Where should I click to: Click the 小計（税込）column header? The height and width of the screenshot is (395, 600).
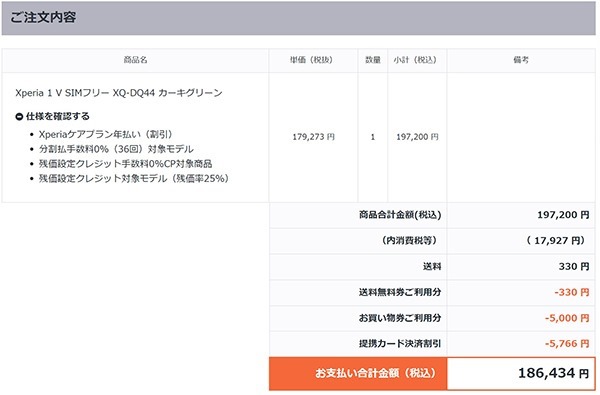417,60
